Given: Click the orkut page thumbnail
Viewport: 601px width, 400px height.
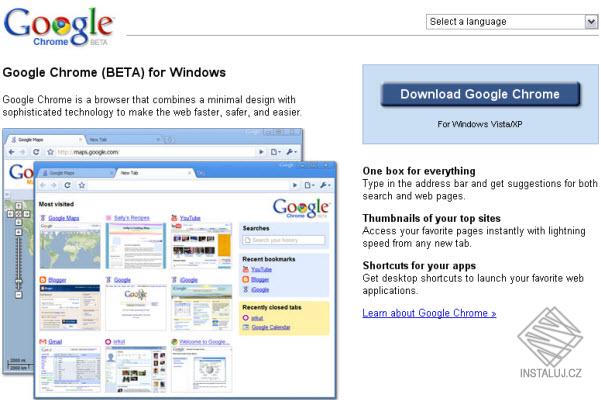Looking at the screenshot, I should 136,369.
